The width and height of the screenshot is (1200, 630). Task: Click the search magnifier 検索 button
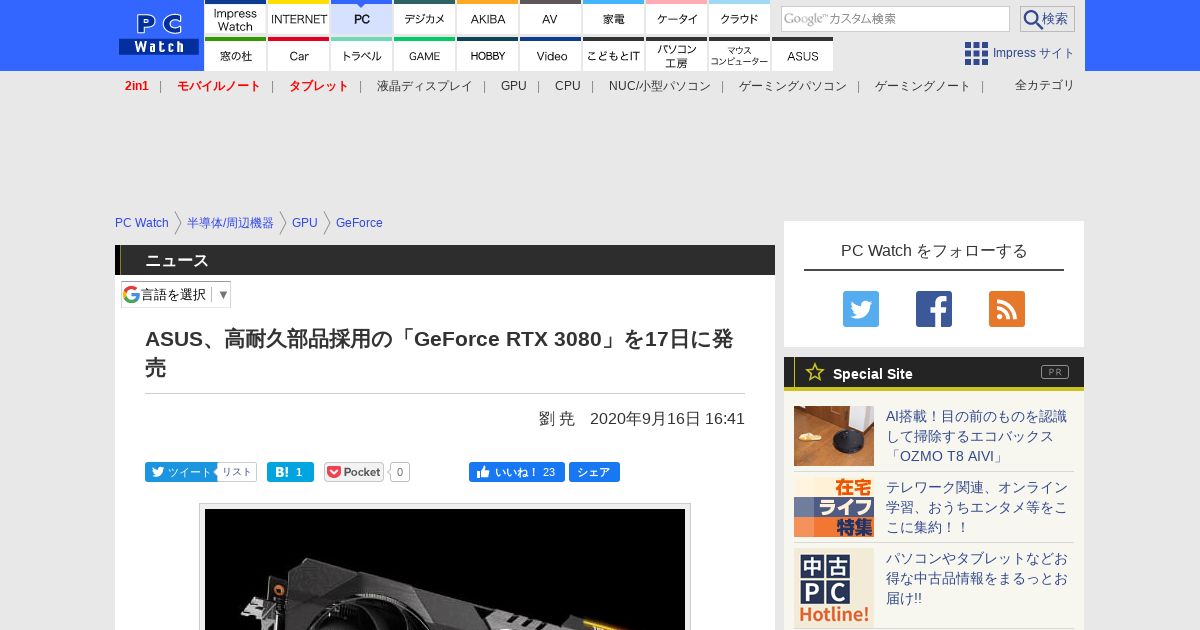pos(1047,19)
